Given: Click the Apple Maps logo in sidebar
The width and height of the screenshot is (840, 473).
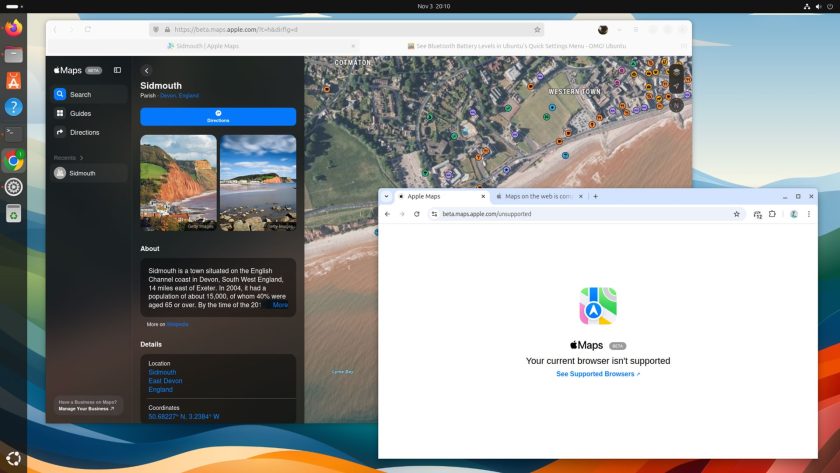Looking at the screenshot, I should click(68, 70).
